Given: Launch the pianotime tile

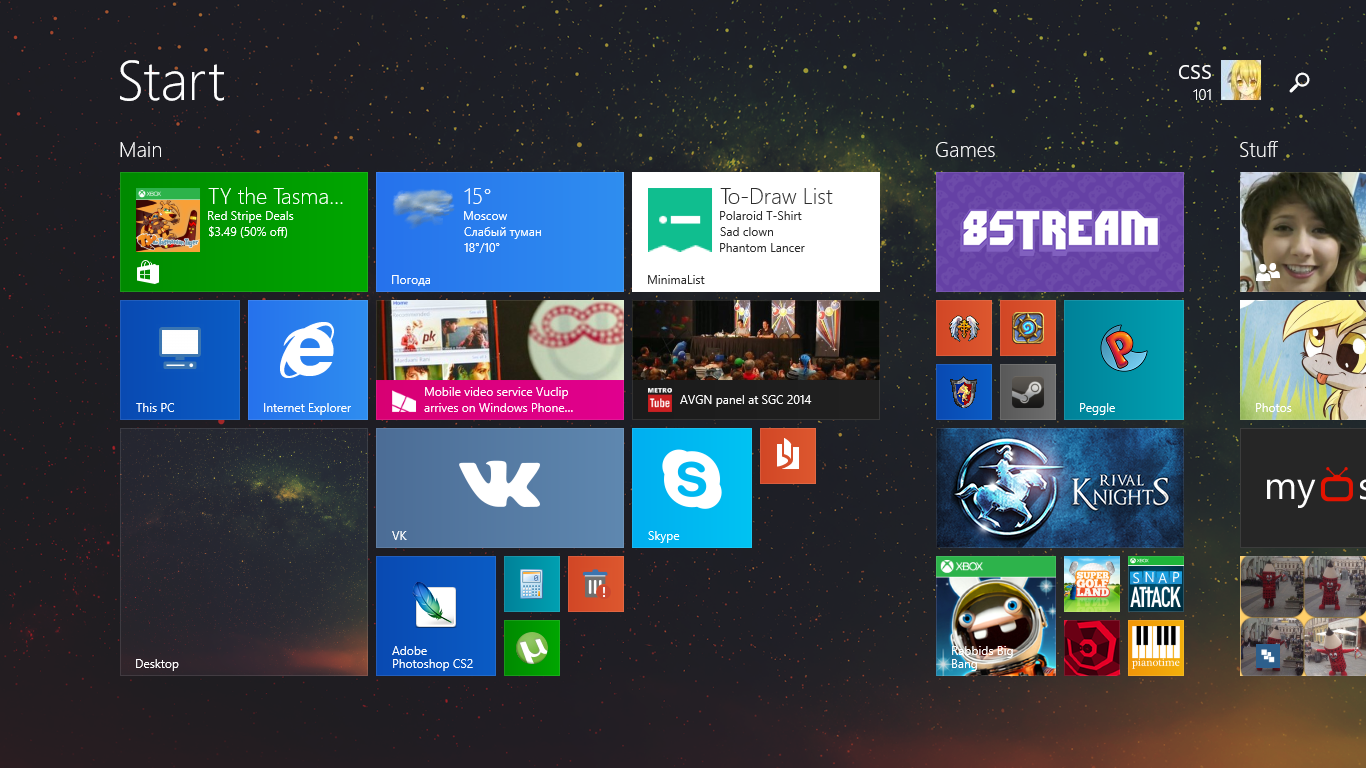Looking at the screenshot, I should pos(1156,648).
